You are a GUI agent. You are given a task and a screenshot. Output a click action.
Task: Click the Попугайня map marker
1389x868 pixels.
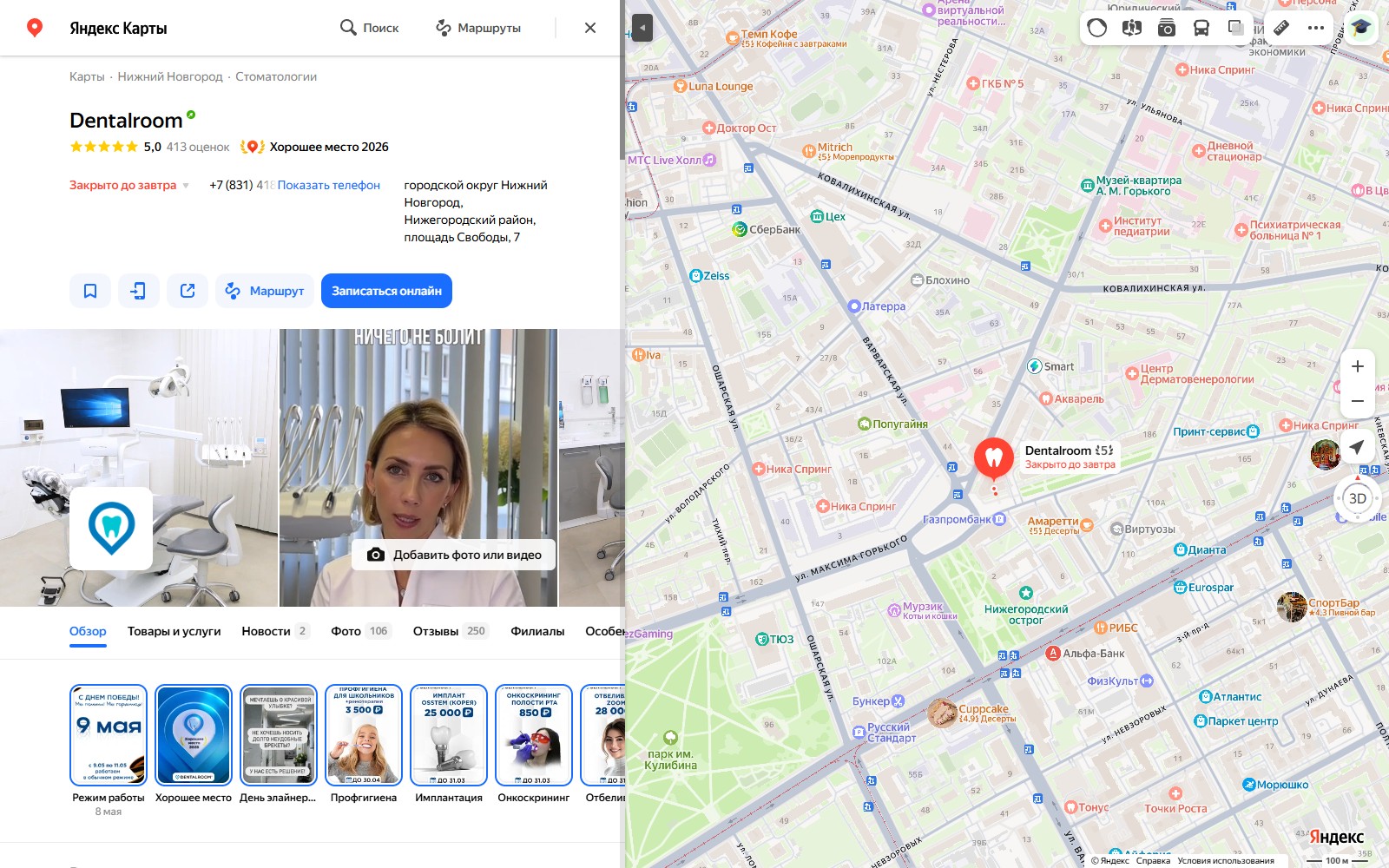(x=864, y=424)
